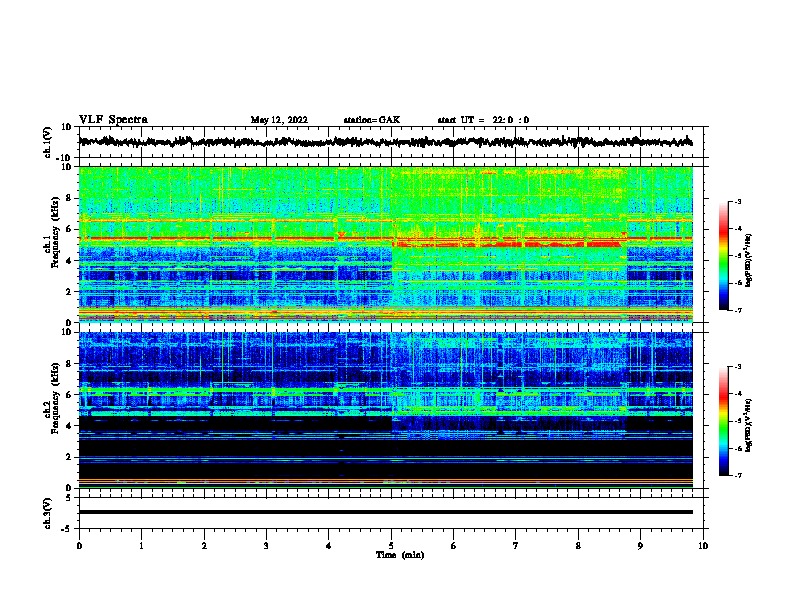Click the ch.2 colorbar scale
Screen dimensions: 792x612
pos(723,421)
